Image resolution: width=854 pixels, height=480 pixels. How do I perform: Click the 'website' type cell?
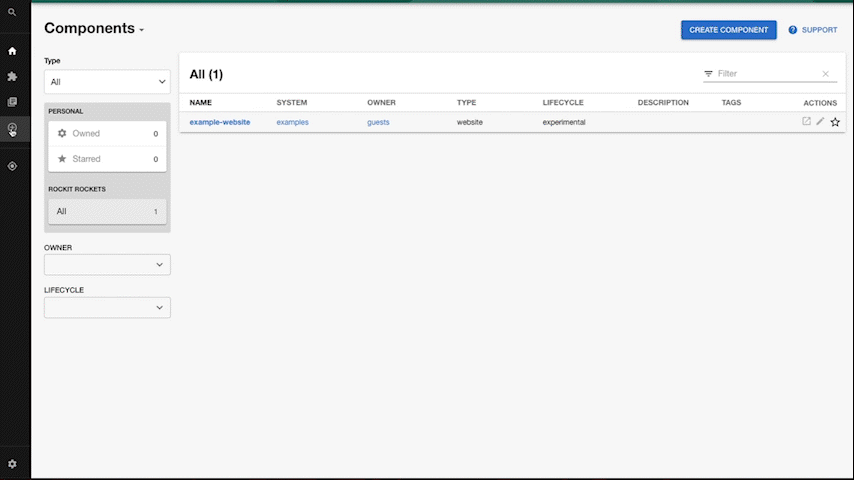(469, 122)
